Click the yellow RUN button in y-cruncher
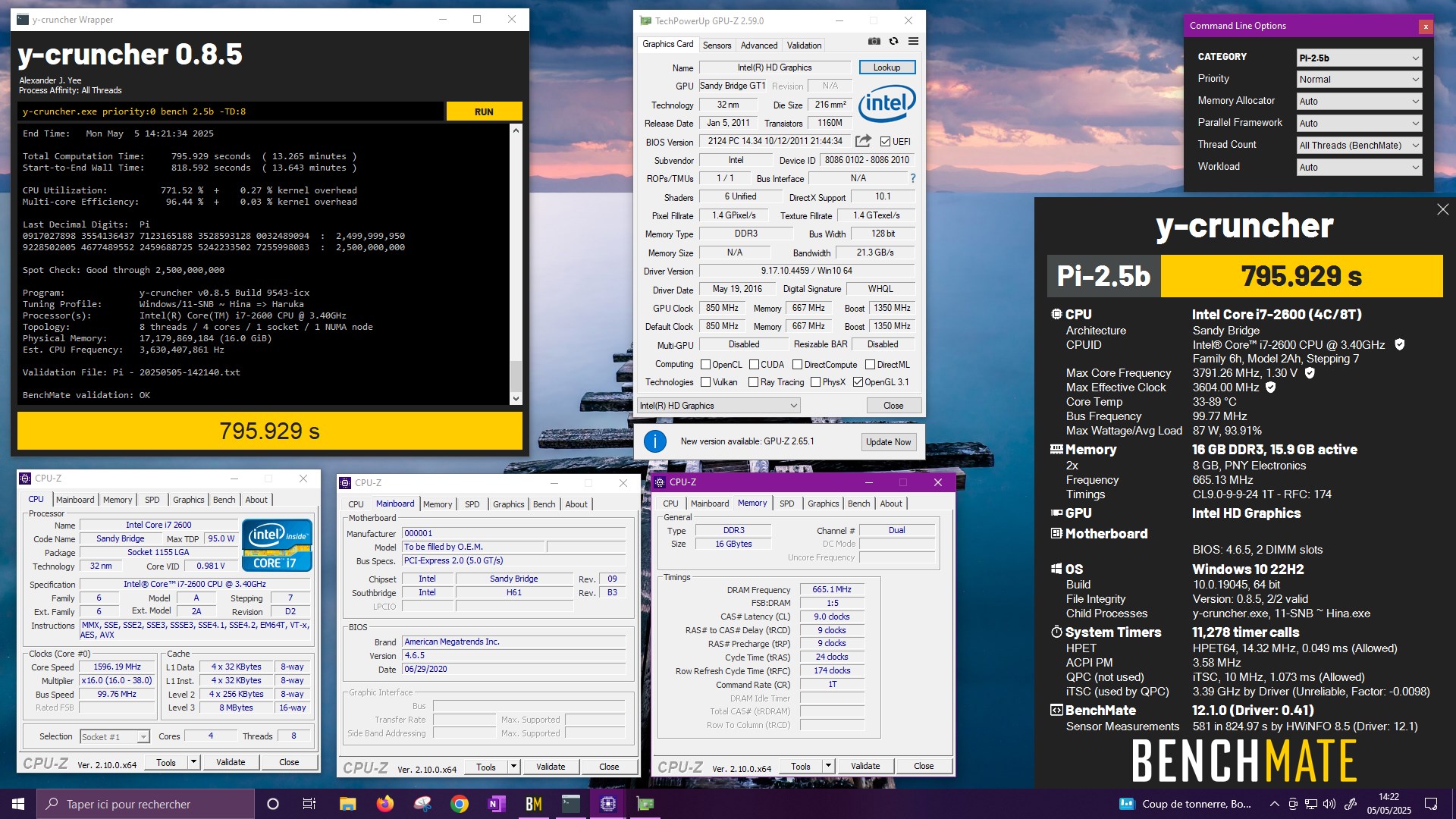This screenshot has height=819, width=1456. coord(484,111)
